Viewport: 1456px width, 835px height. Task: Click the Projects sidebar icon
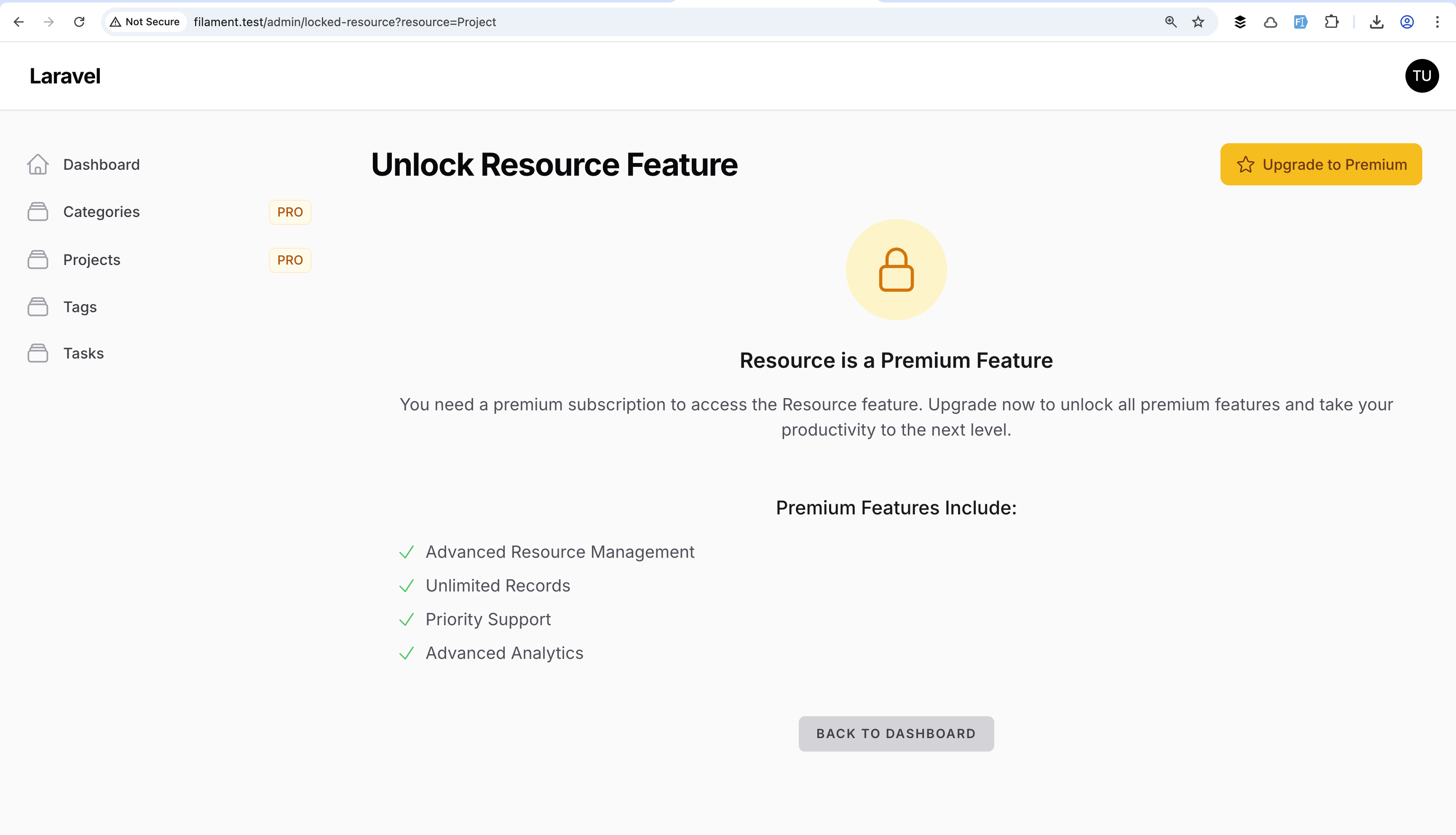point(38,260)
